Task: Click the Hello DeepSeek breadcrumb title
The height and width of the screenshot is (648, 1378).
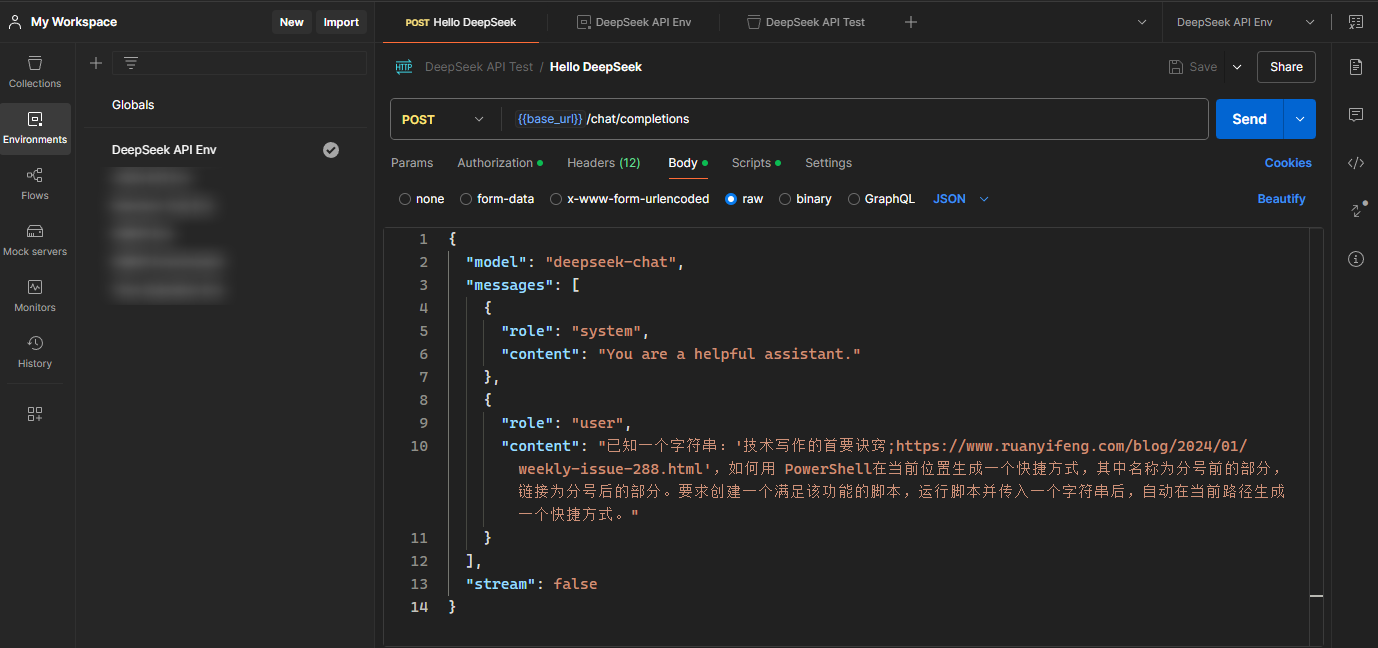Action: tap(596, 67)
